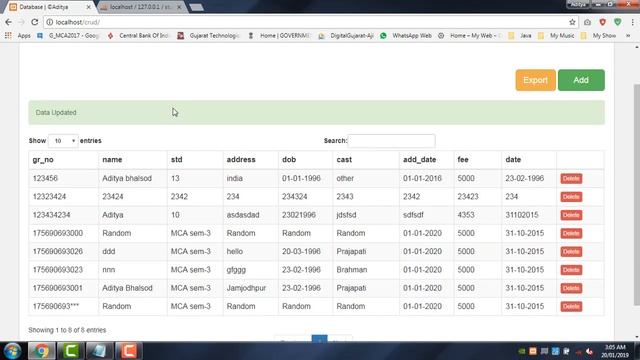Open a new browser tab
The height and width of the screenshot is (360, 640).
point(196,7)
